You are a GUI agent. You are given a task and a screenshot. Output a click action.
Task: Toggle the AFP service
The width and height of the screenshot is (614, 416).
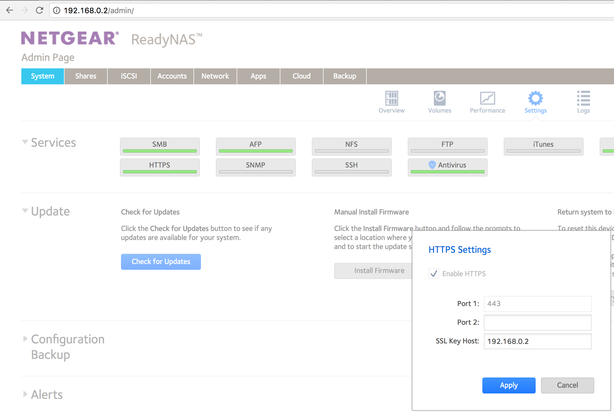[x=256, y=147]
